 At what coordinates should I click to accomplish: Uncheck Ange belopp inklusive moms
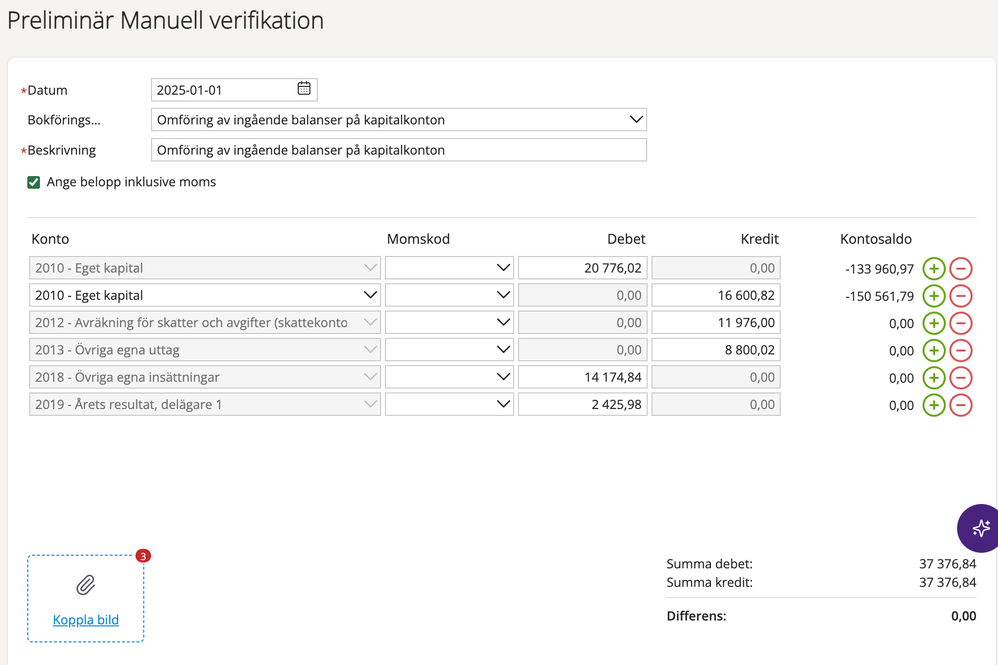pyautogui.click(x=34, y=182)
